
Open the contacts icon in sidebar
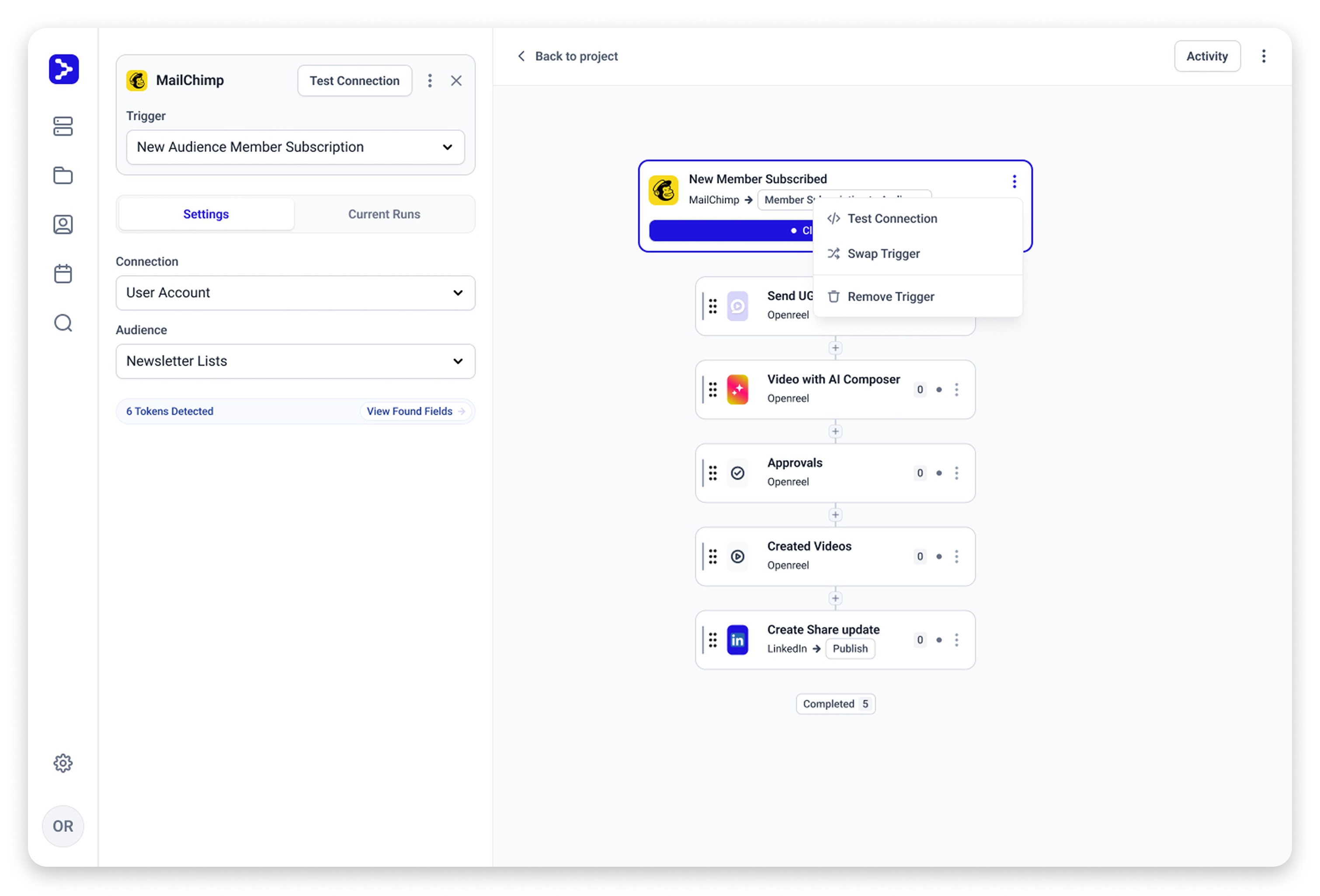coord(63,225)
